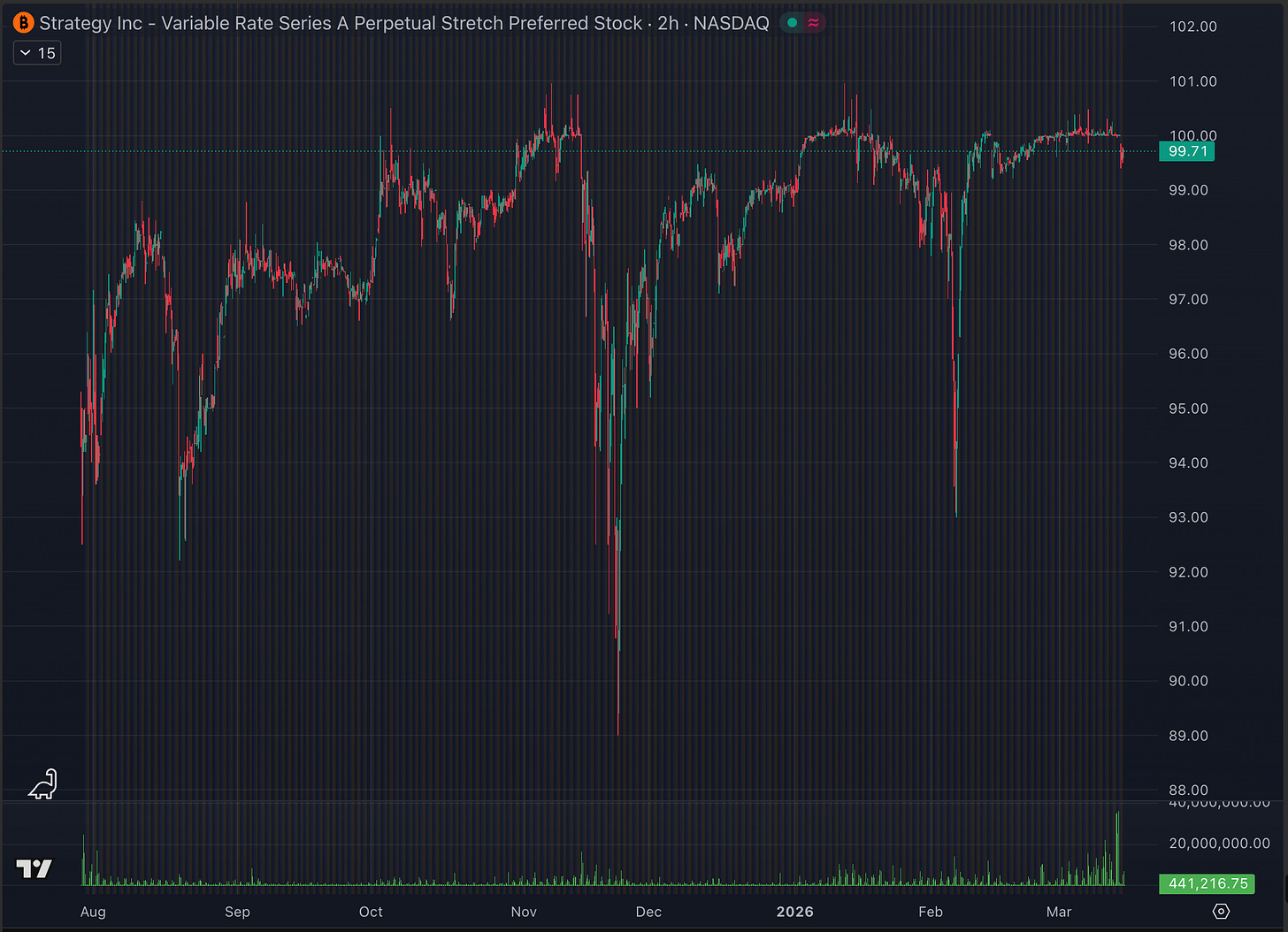
Task: Select the 441,216.75 volume label
Action: point(1207,883)
